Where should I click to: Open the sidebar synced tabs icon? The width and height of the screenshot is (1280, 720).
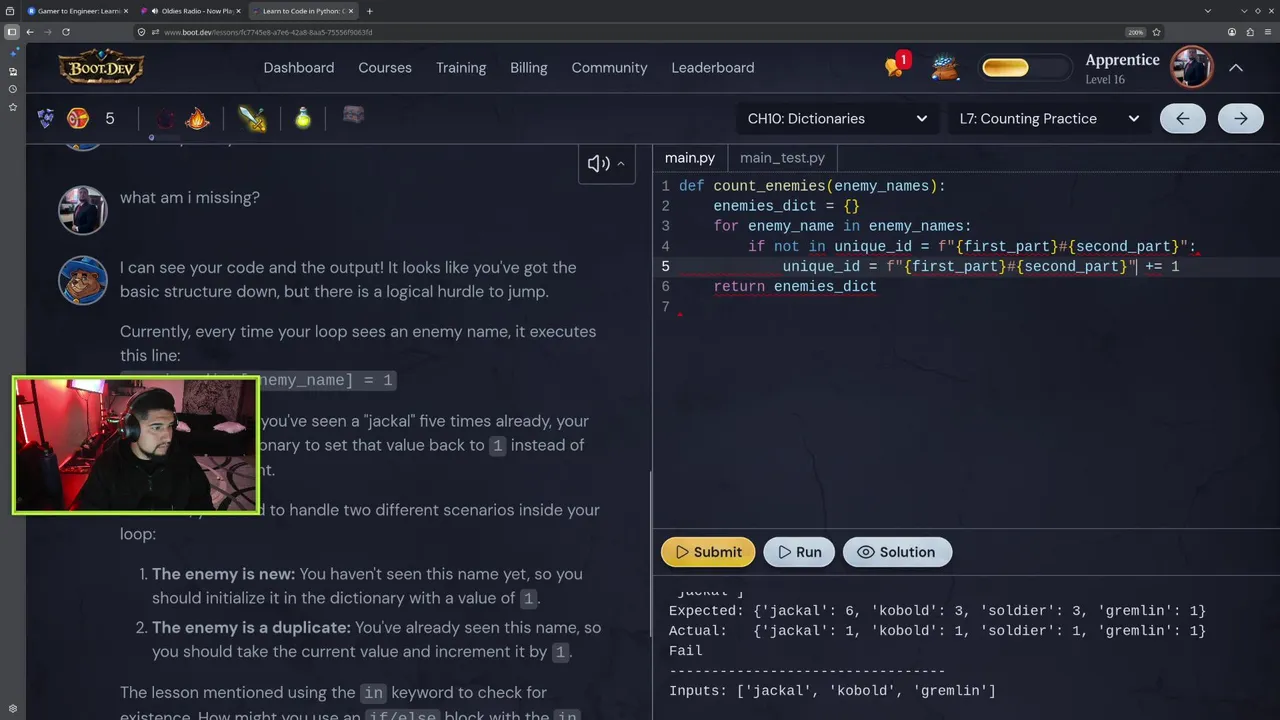click(x=12, y=71)
